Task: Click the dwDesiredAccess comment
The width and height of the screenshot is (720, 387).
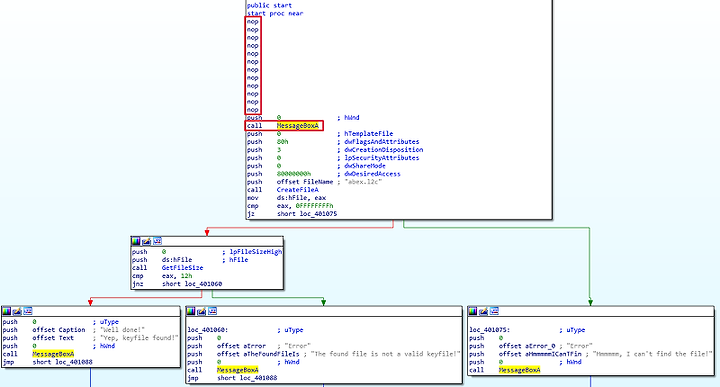Action: 372,174
